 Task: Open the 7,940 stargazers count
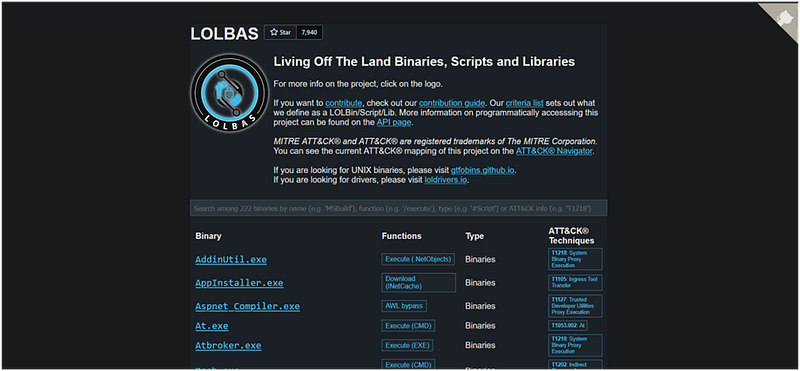[309, 33]
